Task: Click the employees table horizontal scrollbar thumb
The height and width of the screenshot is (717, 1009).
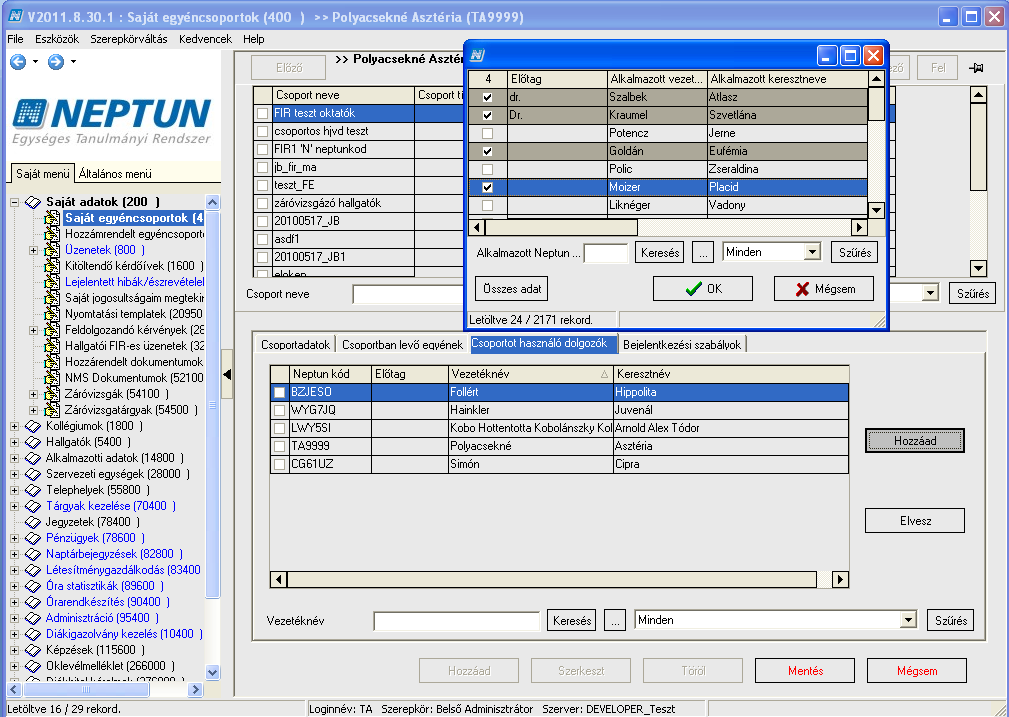Action: tap(552, 579)
